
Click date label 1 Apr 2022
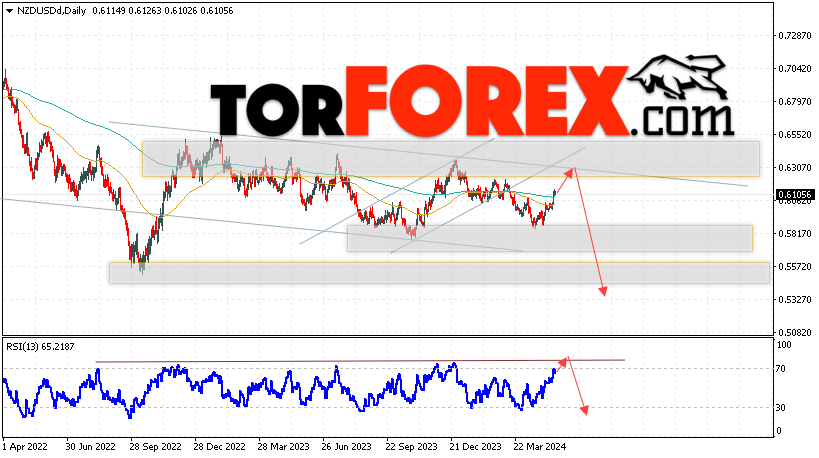[25, 447]
